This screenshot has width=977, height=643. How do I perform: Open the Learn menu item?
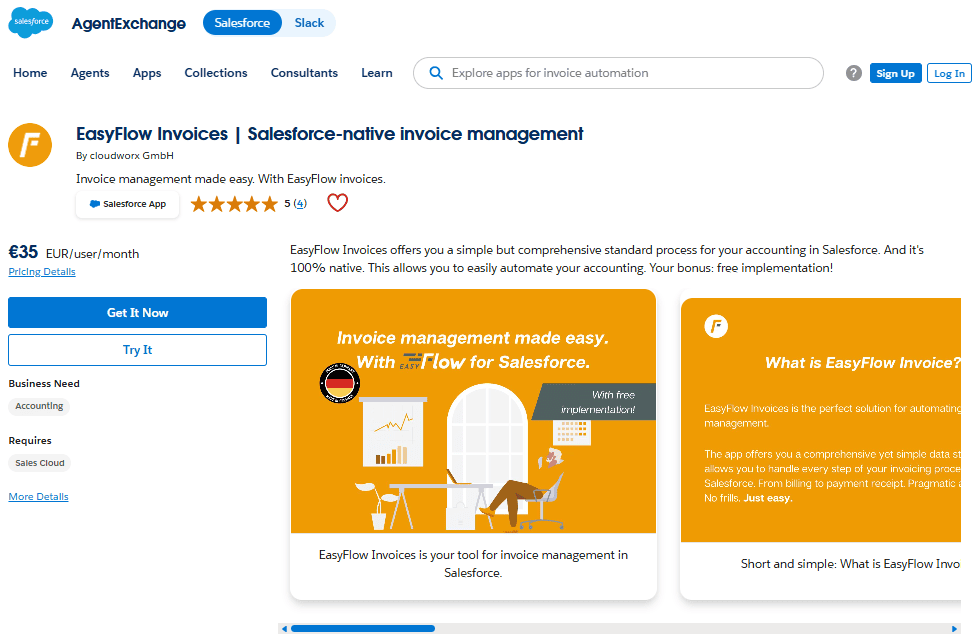tap(377, 73)
